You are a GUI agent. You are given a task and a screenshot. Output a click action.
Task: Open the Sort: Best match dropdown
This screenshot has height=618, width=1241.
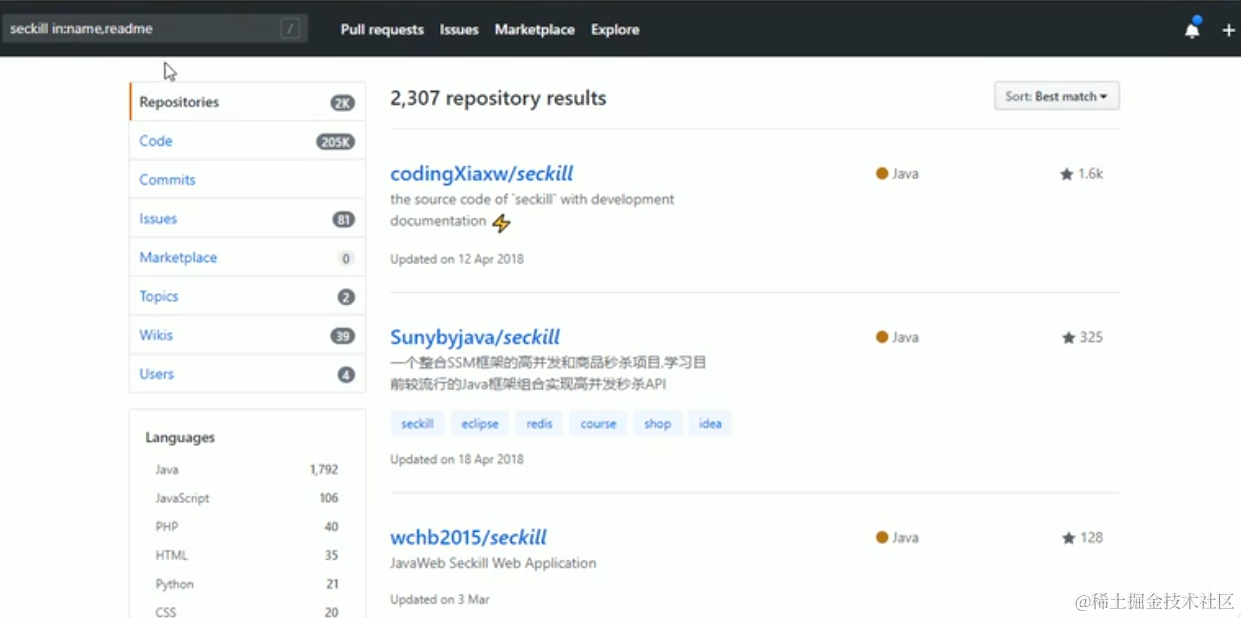1056,96
